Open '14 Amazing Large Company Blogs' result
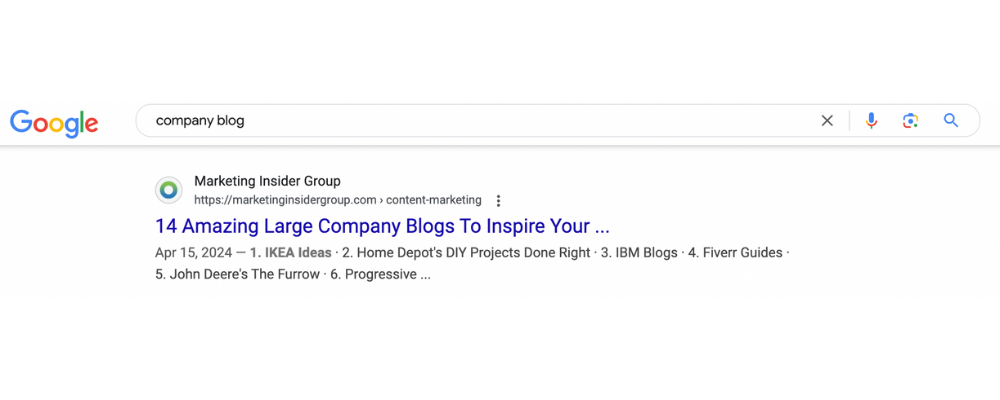This screenshot has width=1000, height=400. point(382,226)
